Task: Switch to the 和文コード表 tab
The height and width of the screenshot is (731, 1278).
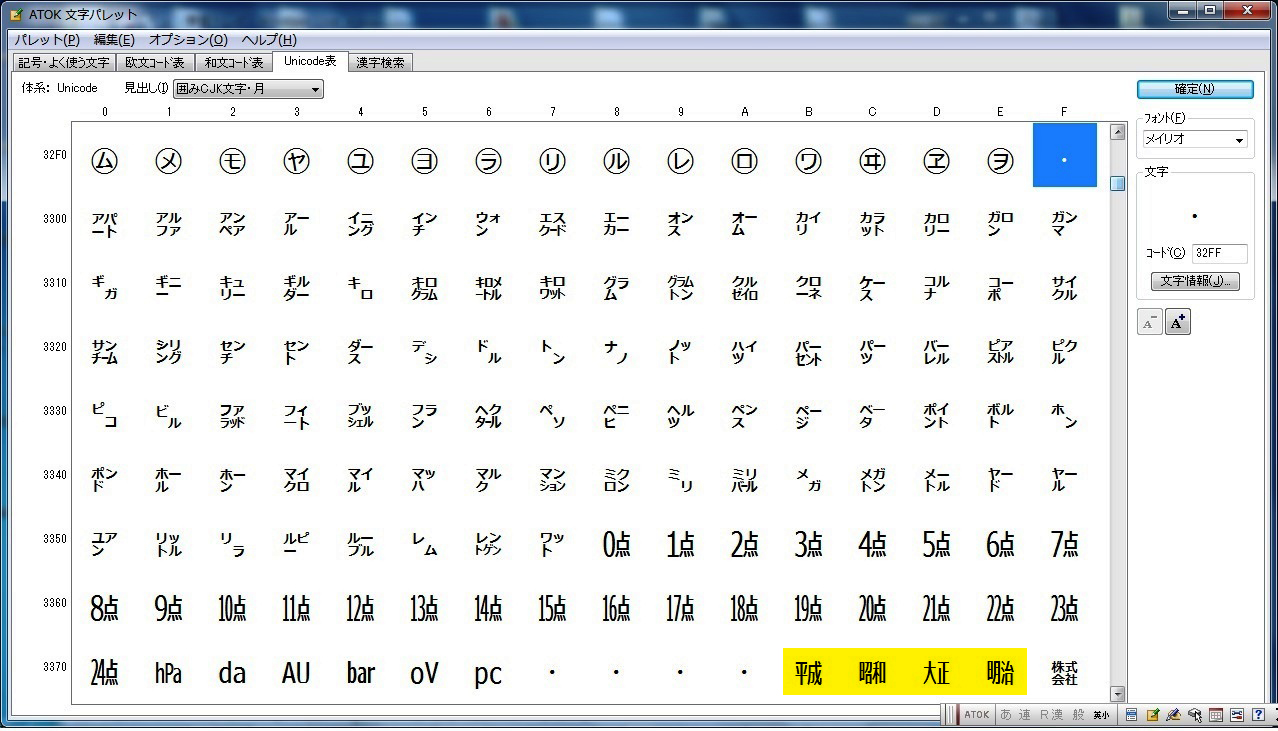Action: 233,62
